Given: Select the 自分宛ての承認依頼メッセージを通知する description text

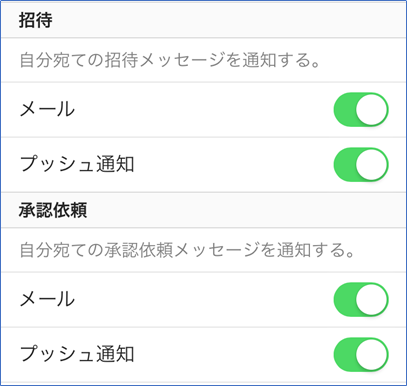Looking at the screenshot, I should click(x=187, y=250).
